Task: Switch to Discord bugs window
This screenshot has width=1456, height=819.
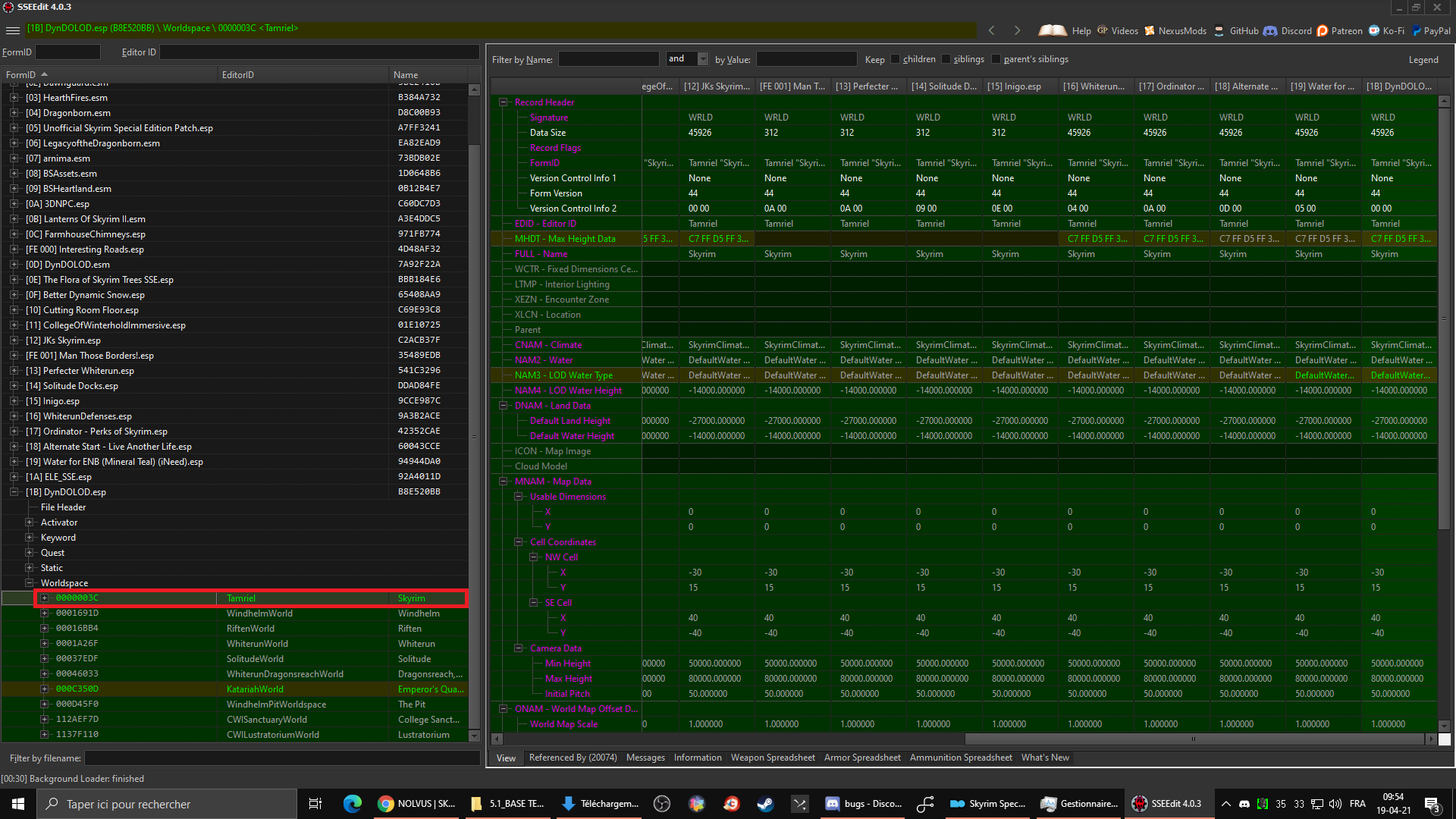Action: 863,804
